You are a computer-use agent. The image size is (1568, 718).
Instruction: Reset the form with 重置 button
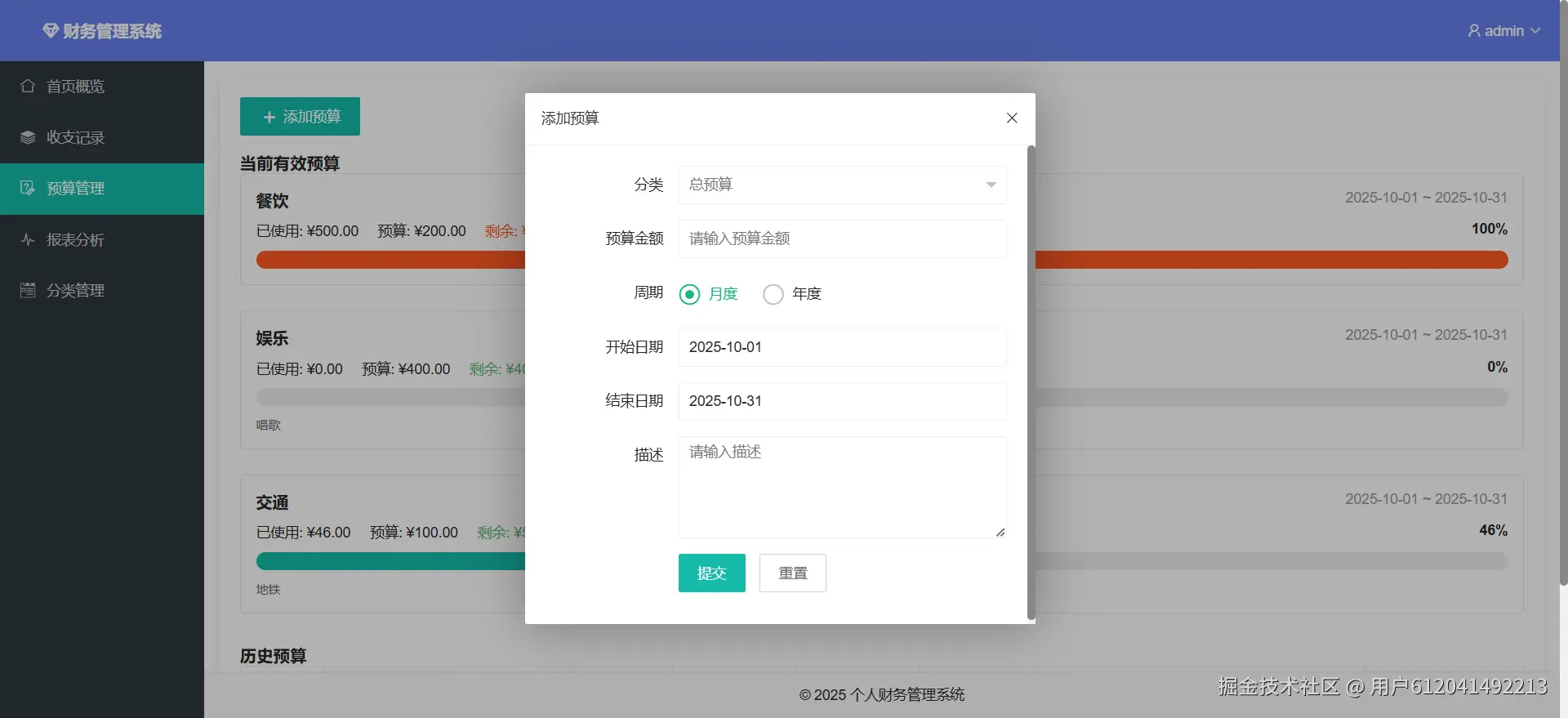pos(792,573)
